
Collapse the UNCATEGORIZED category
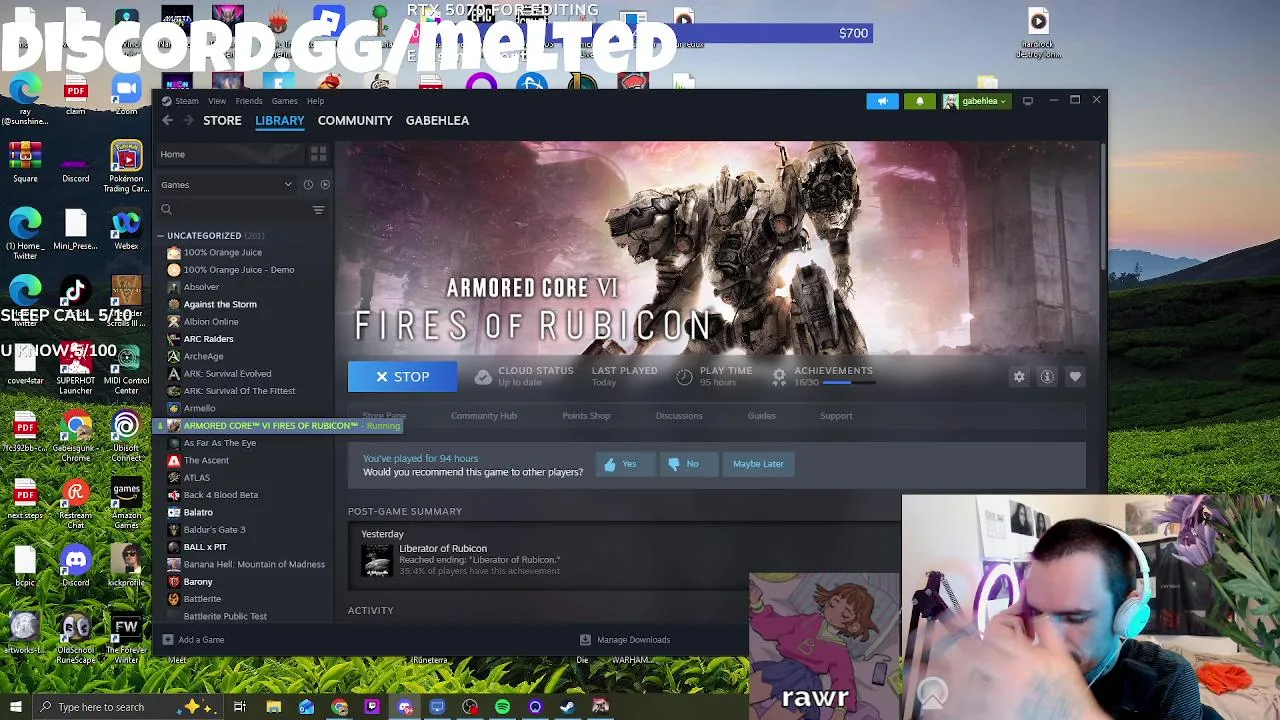tap(160, 236)
